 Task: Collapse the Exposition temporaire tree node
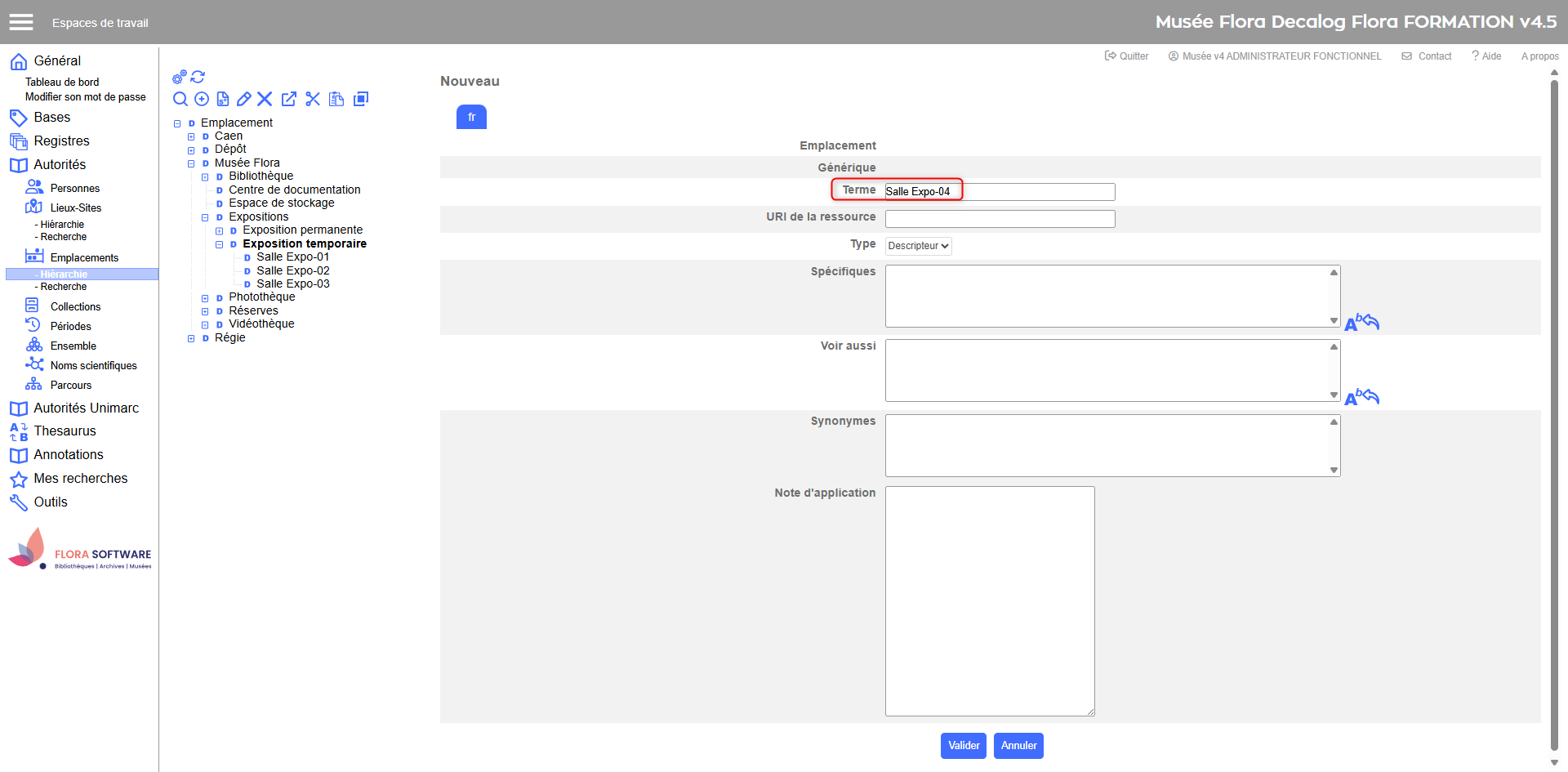[x=220, y=244]
